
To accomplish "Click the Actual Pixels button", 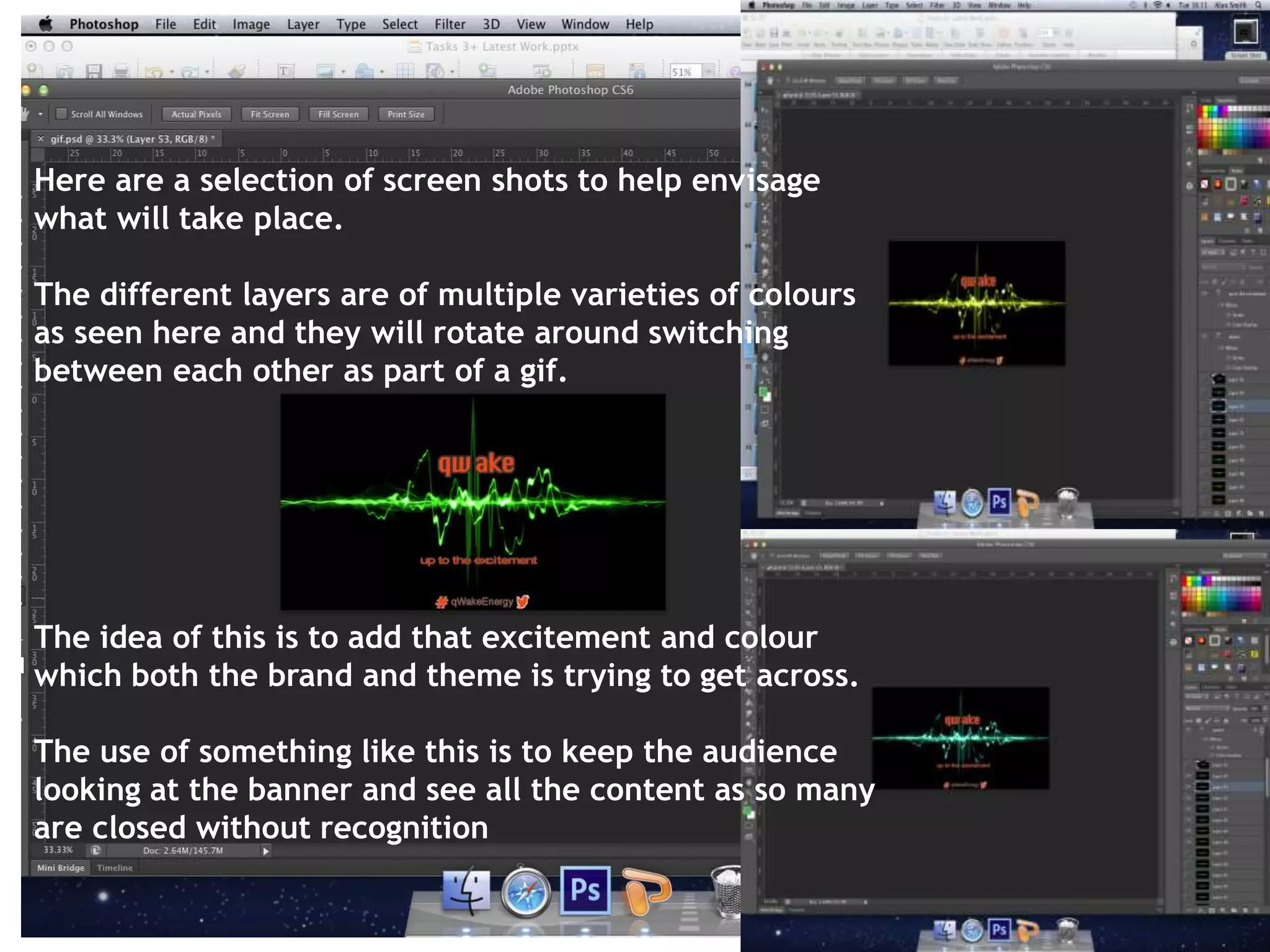I will [197, 115].
